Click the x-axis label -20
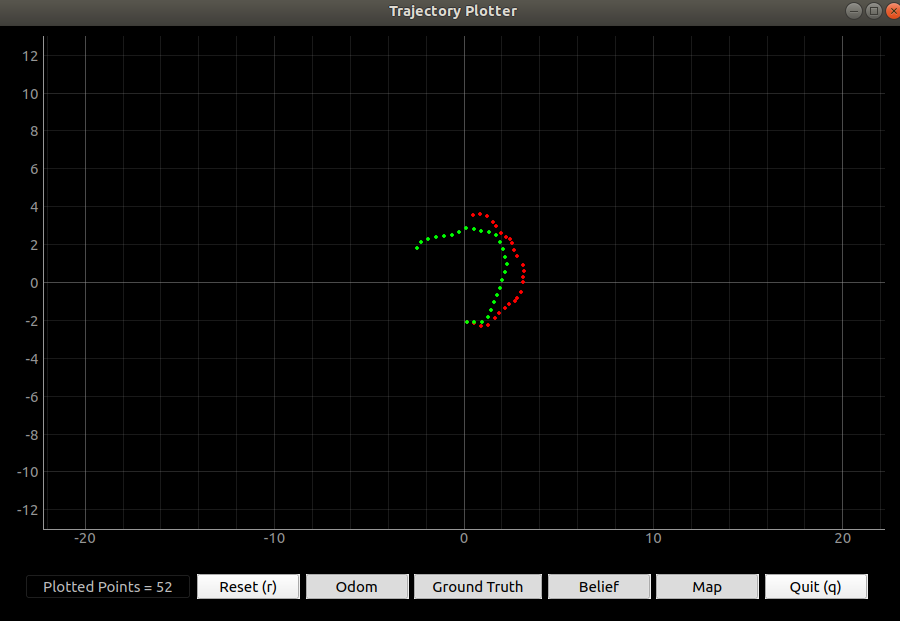This screenshot has width=900, height=621. click(85, 538)
